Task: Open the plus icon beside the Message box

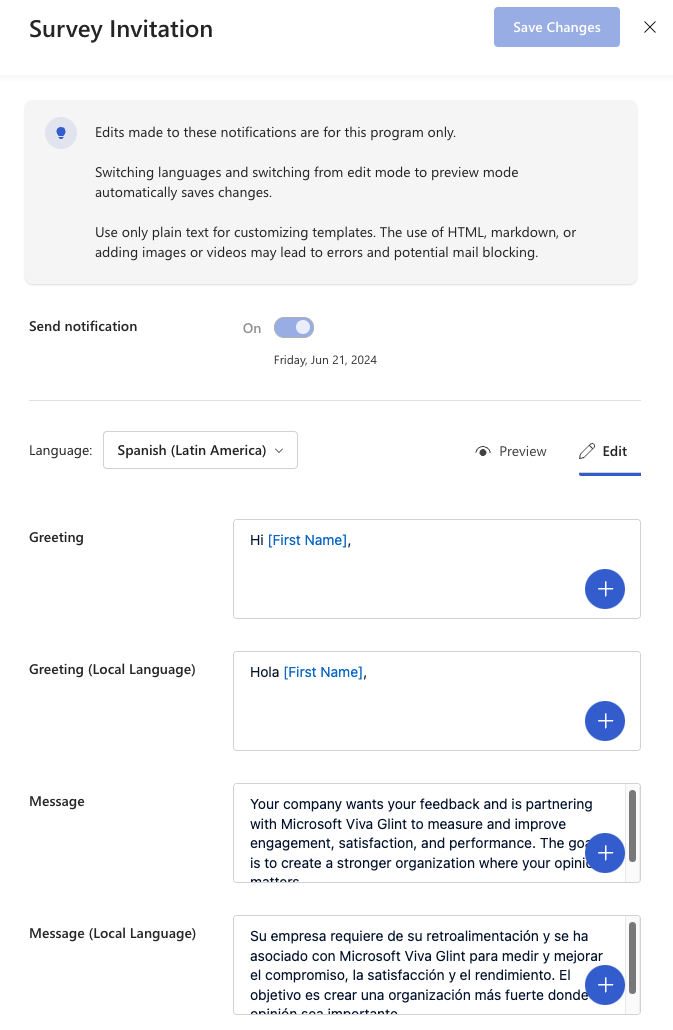Action: click(605, 853)
